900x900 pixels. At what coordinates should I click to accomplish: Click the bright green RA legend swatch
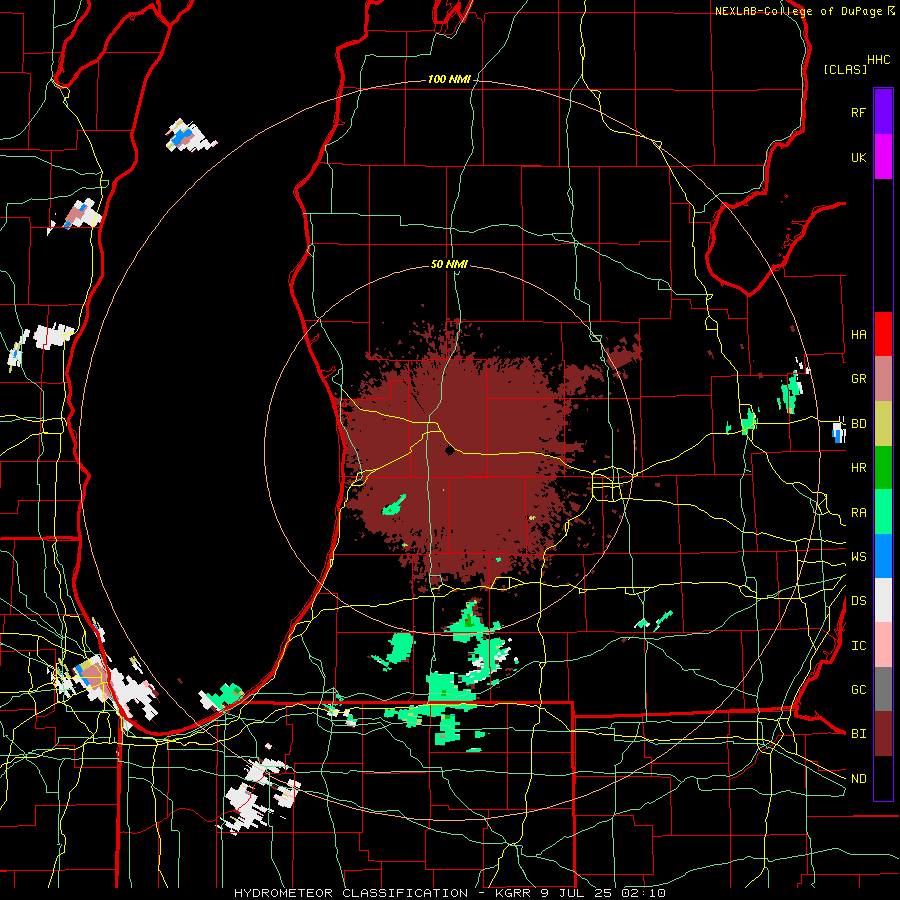(x=883, y=512)
